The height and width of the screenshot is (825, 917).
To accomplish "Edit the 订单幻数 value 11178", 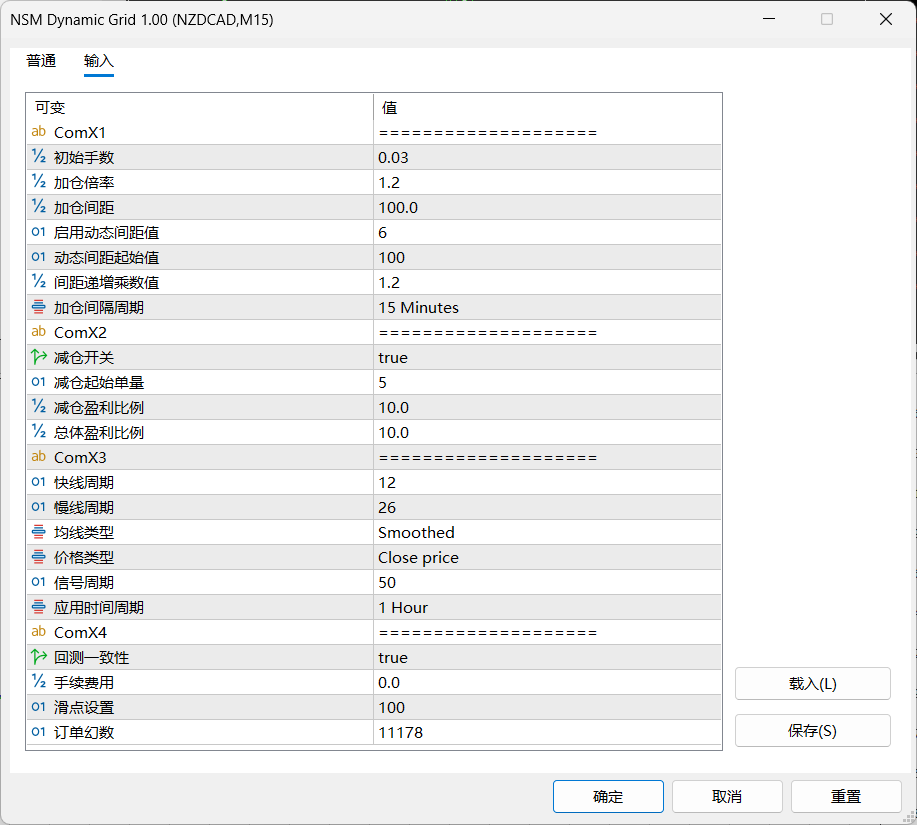I will (x=547, y=732).
